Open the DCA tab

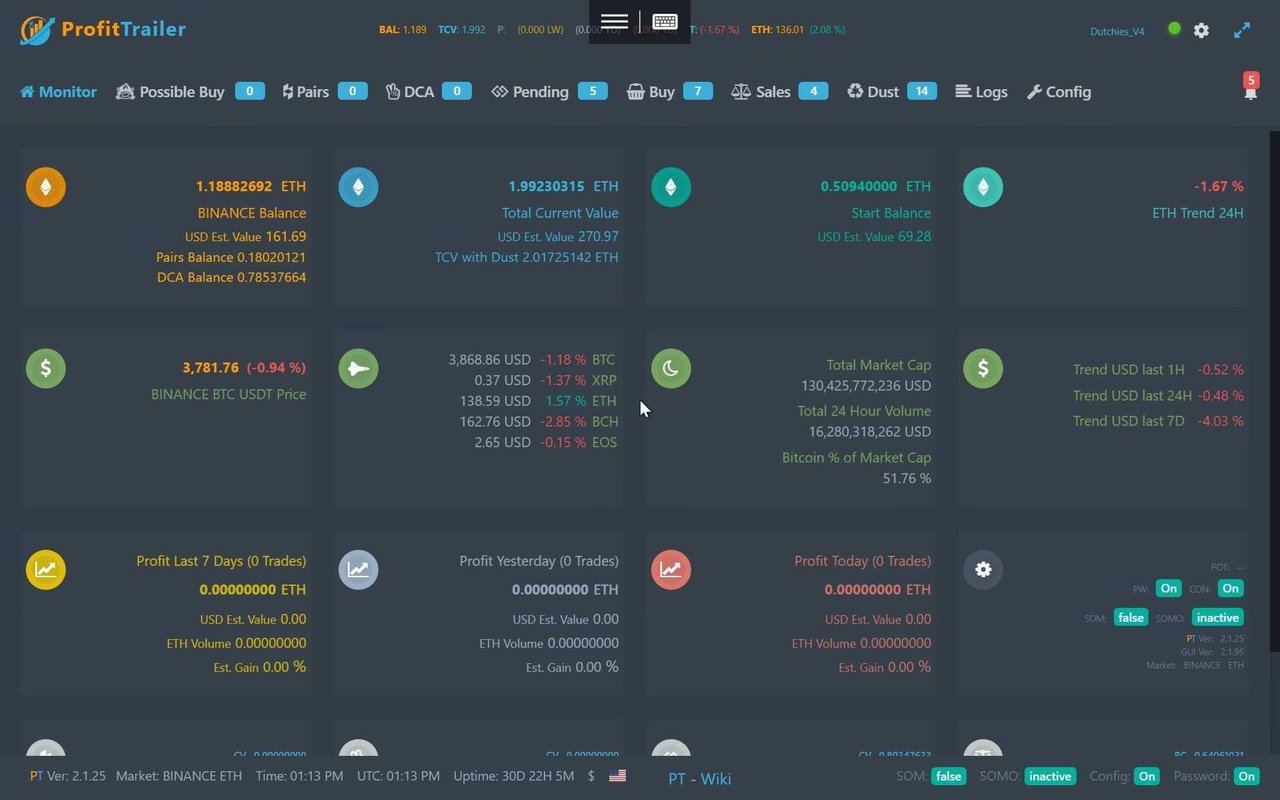(x=428, y=91)
